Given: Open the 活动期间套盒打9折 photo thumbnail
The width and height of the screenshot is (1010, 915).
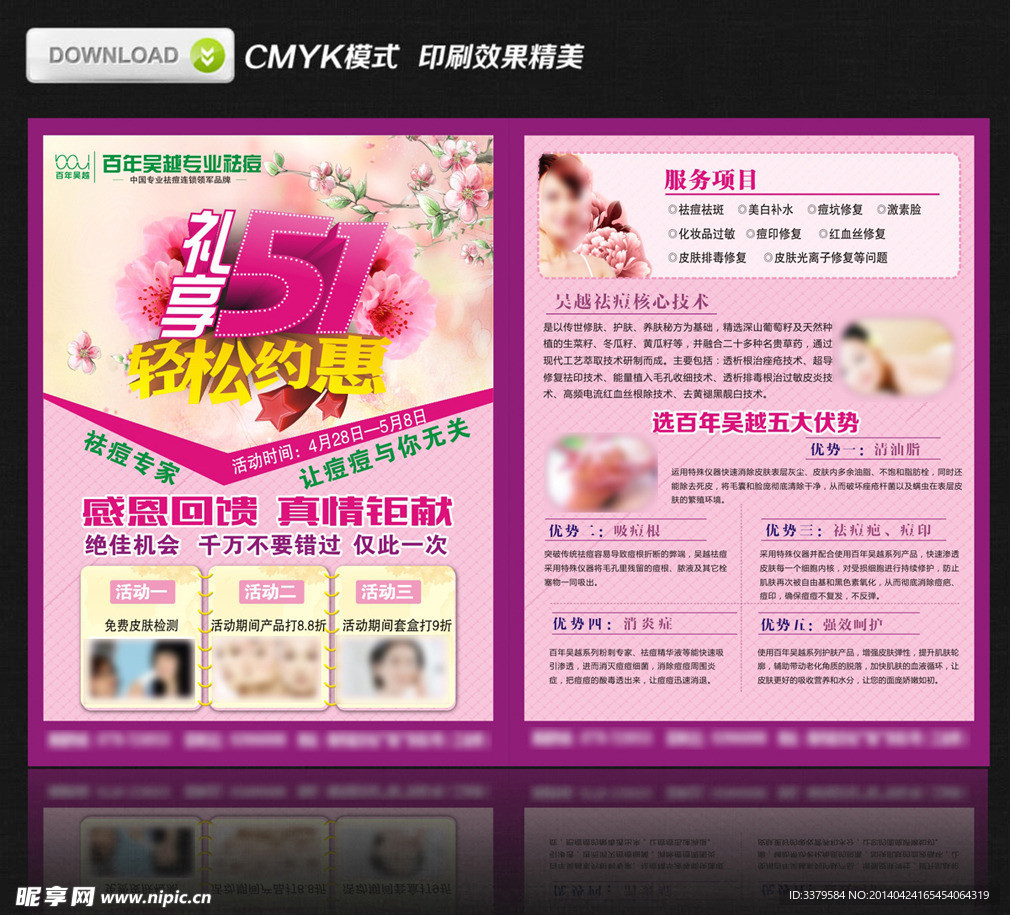Looking at the screenshot, I should coord(395,670).
